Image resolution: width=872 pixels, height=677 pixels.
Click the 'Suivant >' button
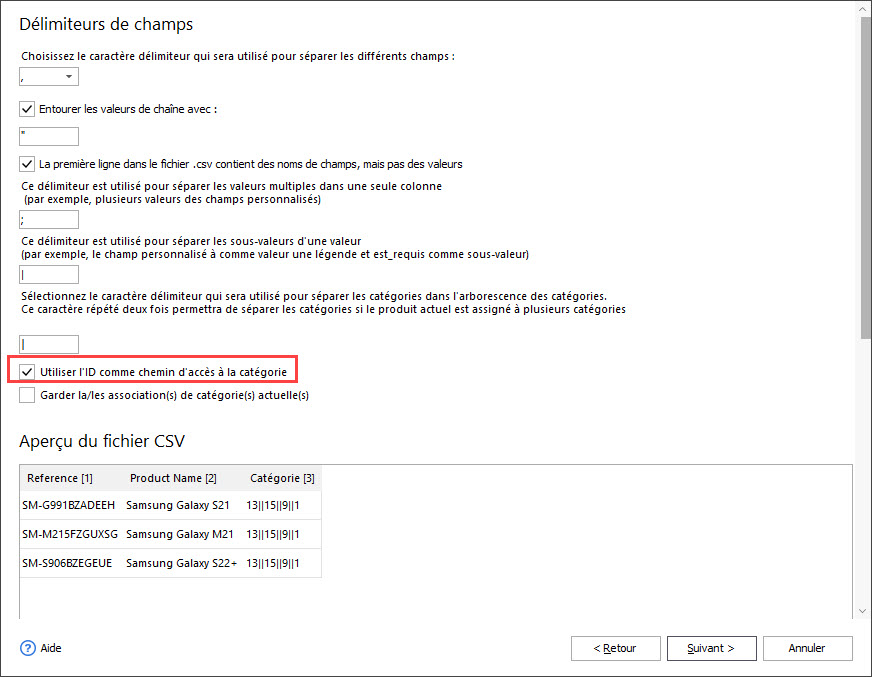(711, 648)
